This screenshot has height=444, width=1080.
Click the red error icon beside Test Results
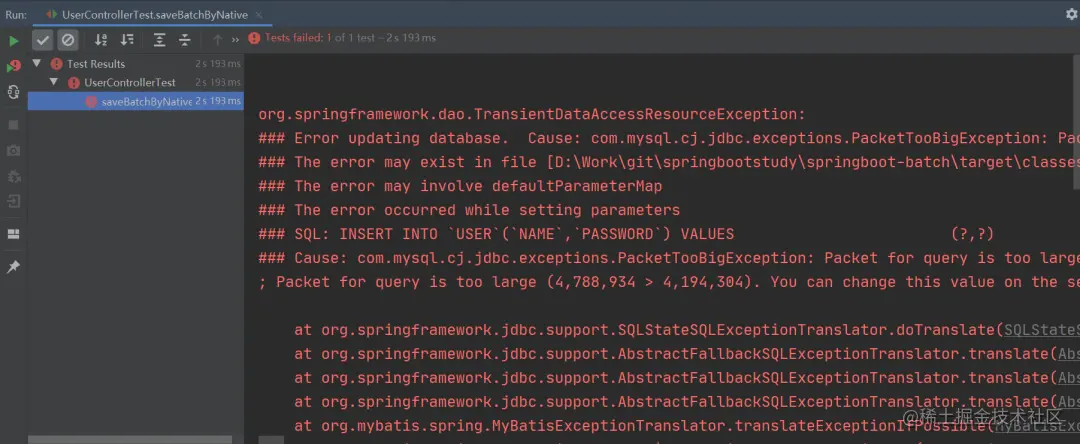[x=56, y=64]
